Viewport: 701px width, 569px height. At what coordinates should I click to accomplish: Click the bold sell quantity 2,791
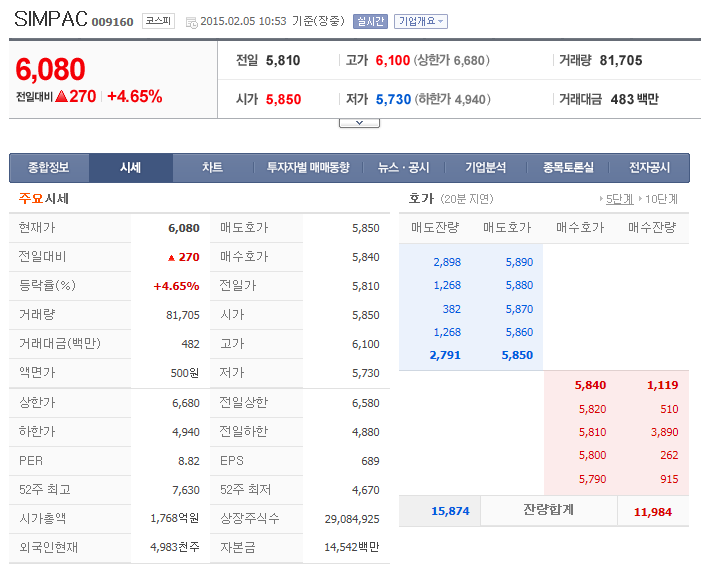coord(445,355)
